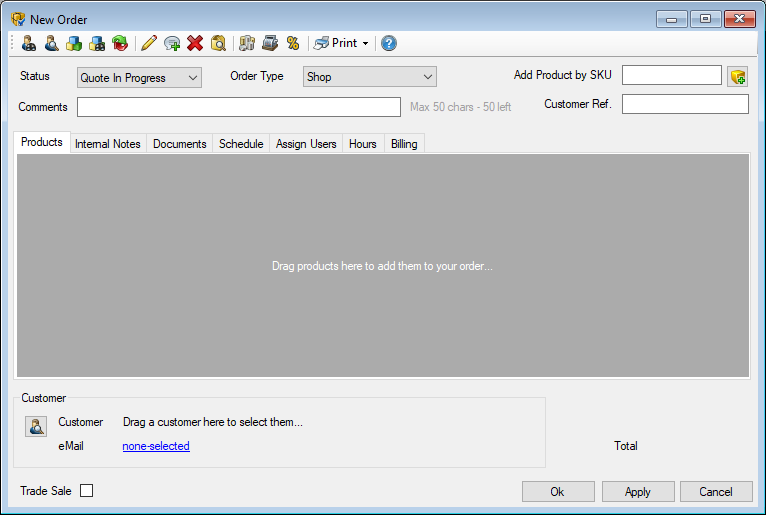Click the "Max 50 chars - 50 left" text

coord(460,107)
